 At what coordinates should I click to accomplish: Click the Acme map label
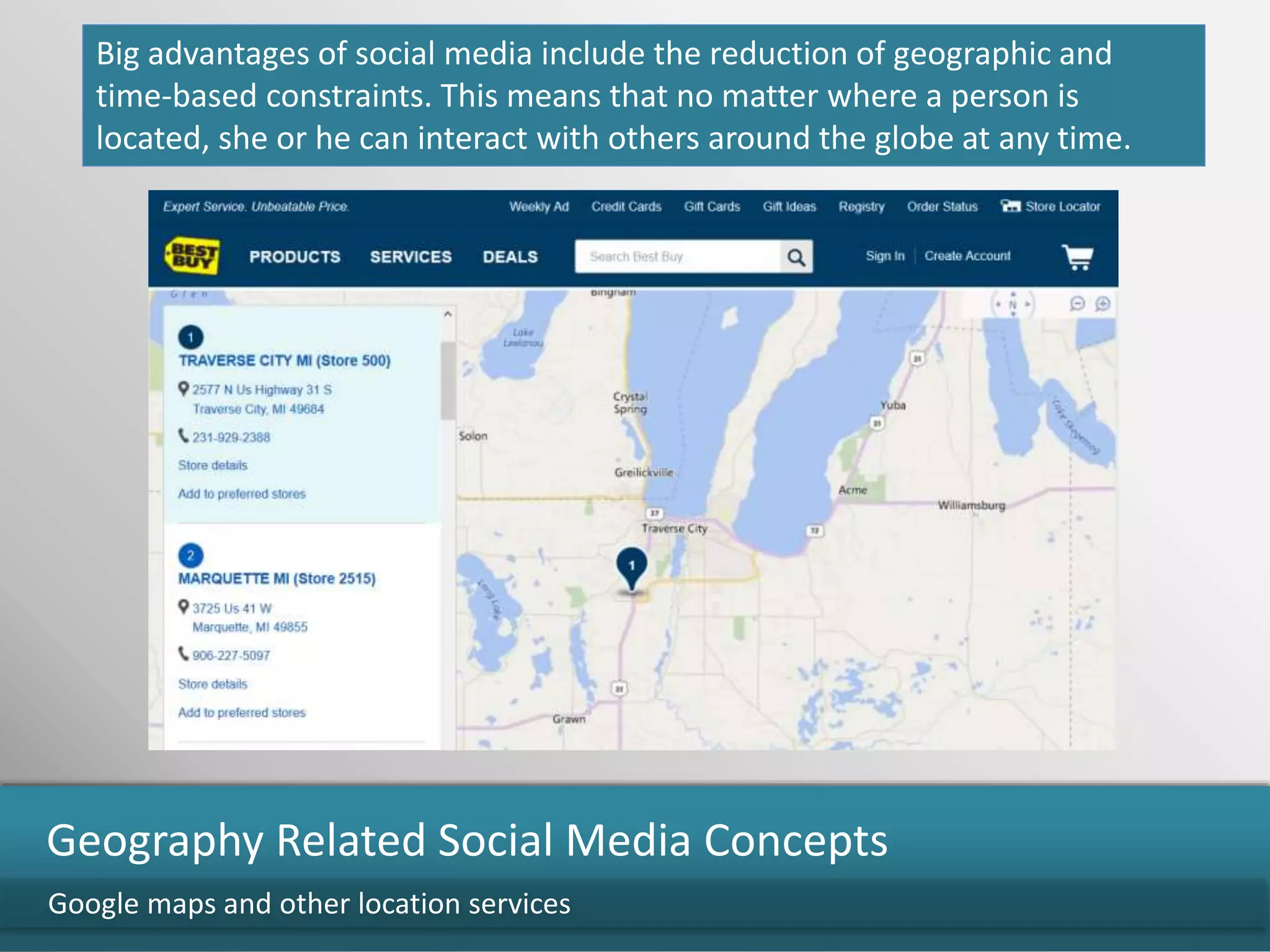coord(853,490)
